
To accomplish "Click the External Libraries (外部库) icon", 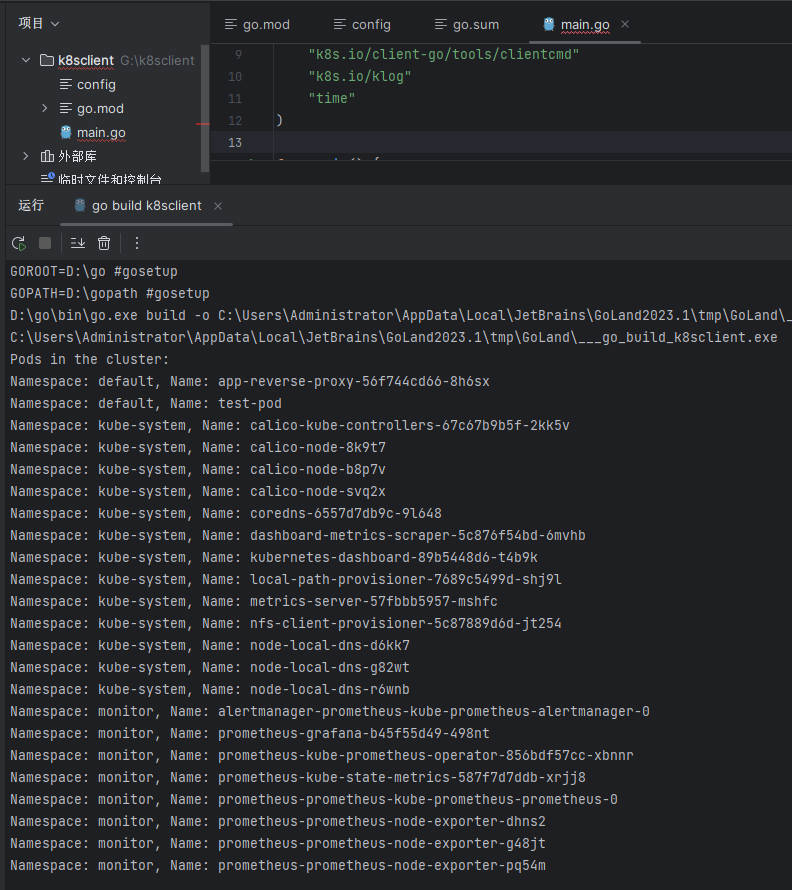I will tap(47, 156).
